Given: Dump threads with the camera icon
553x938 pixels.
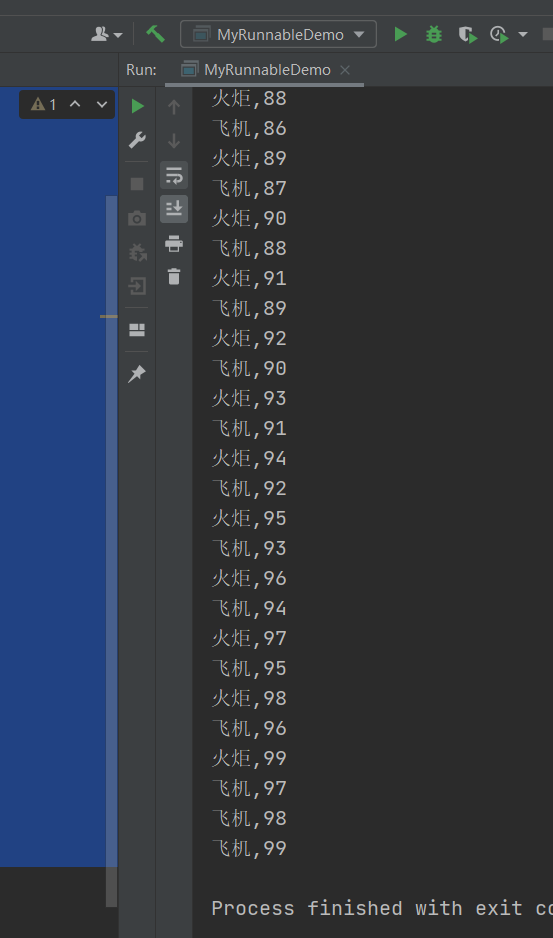Looking at the screenshot, I should [137, 218].
